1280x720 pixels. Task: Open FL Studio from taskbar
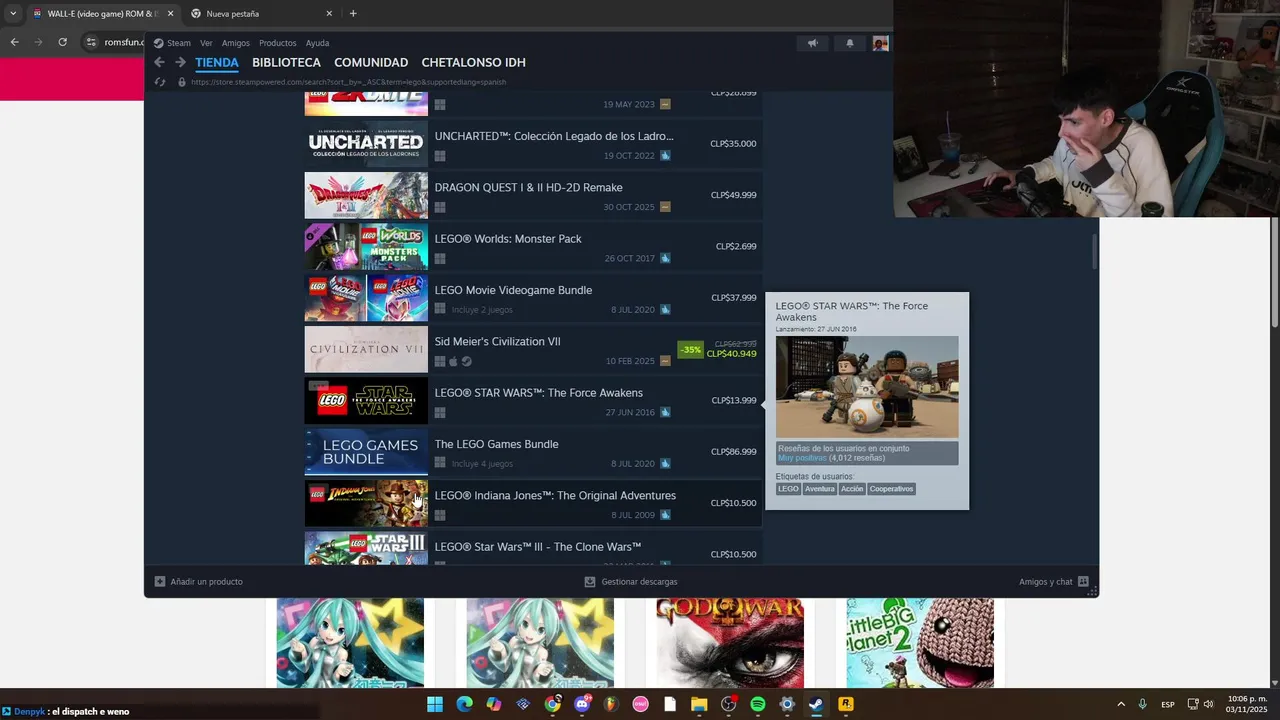click(x=611, y=704)
